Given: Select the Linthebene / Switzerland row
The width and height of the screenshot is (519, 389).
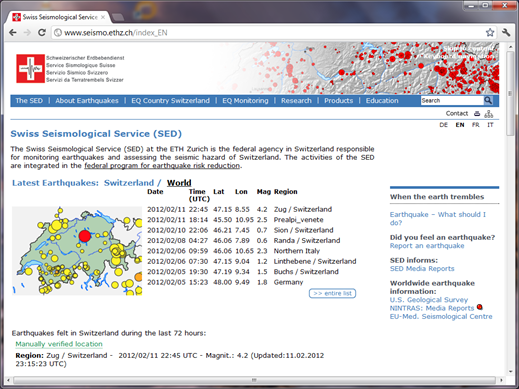Looking at the screenshot, I should pyautogui.click(x=252, y=261).
